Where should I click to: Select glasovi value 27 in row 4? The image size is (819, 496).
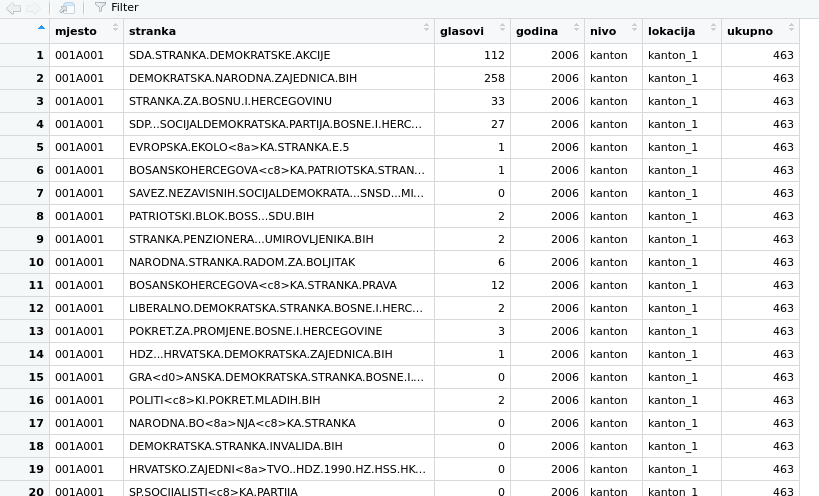point(472,124)
